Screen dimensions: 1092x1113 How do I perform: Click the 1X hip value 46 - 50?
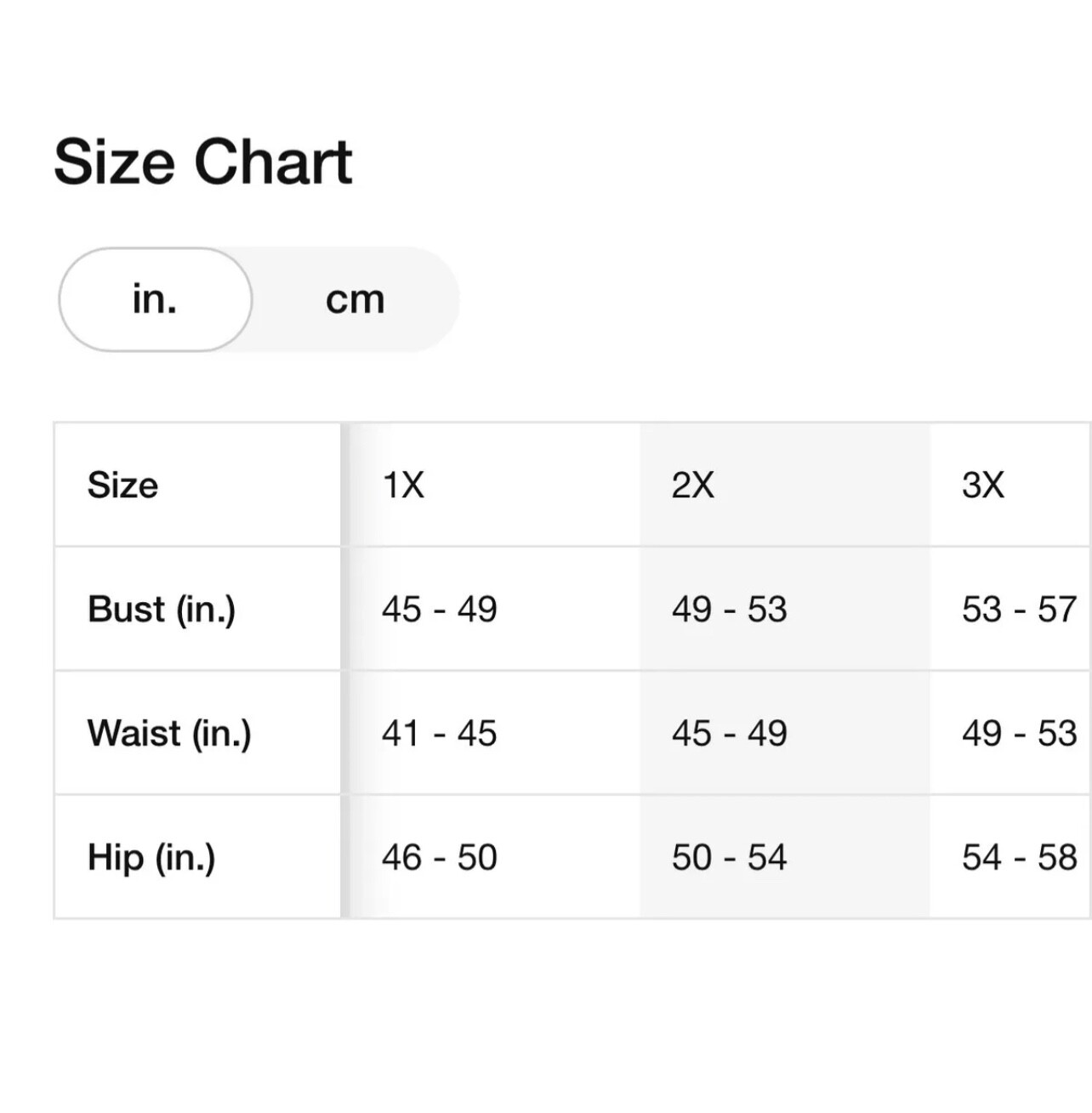[439, 858]
